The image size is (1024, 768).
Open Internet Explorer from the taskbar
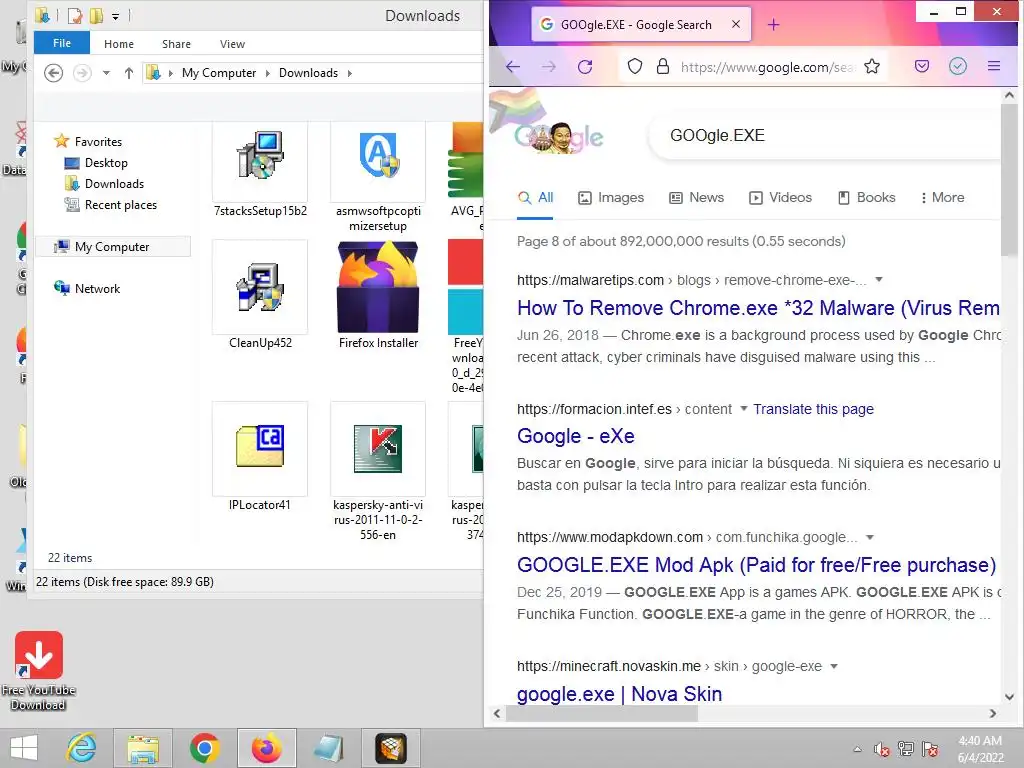coord(82,748)
